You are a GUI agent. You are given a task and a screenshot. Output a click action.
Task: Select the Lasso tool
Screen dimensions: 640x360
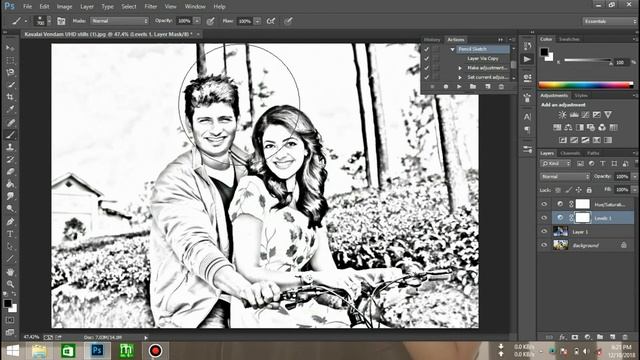tap(10, 73)
